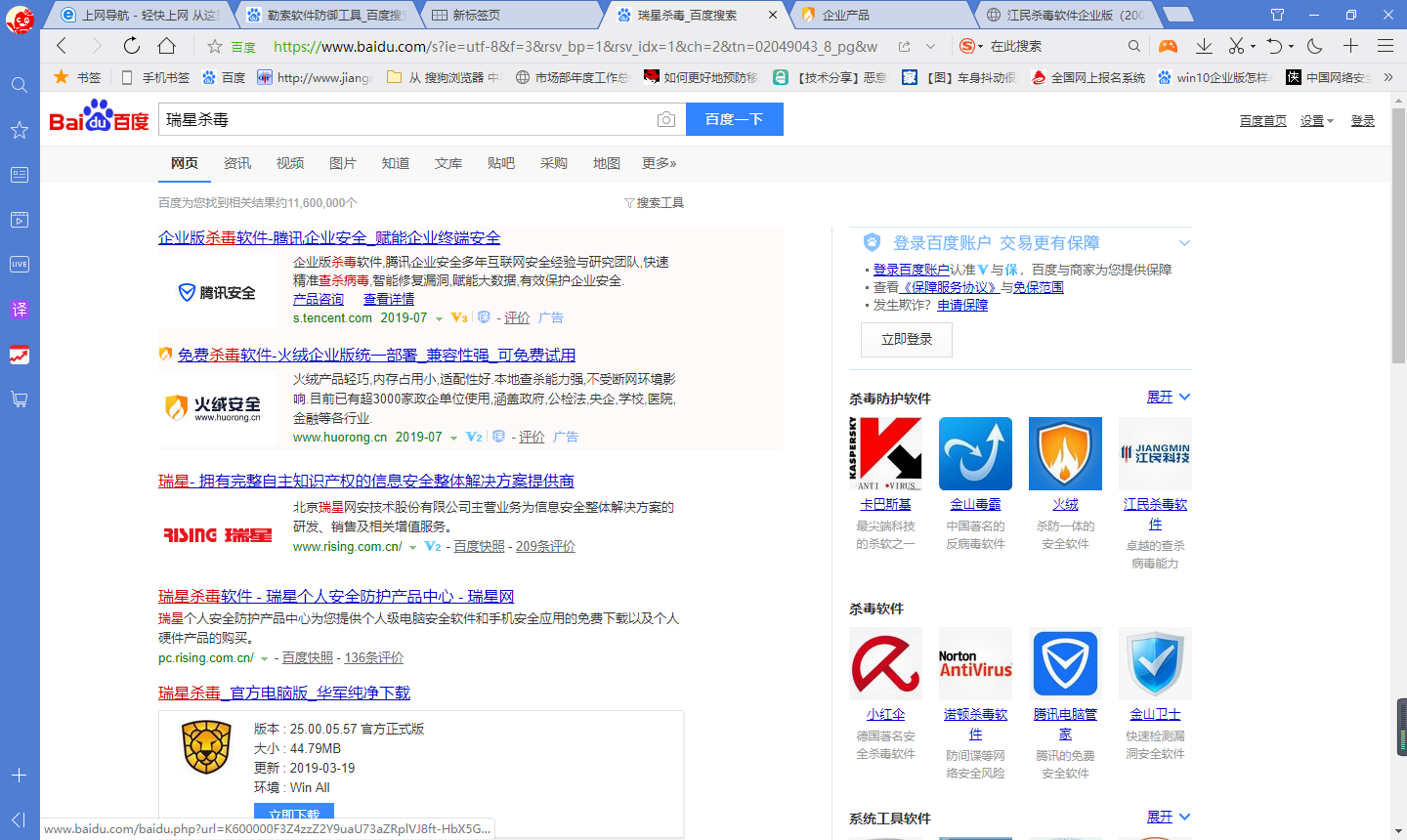Open the downloads manager
This screenshot has width=1407, height=840.
[x=1204, y=46]
